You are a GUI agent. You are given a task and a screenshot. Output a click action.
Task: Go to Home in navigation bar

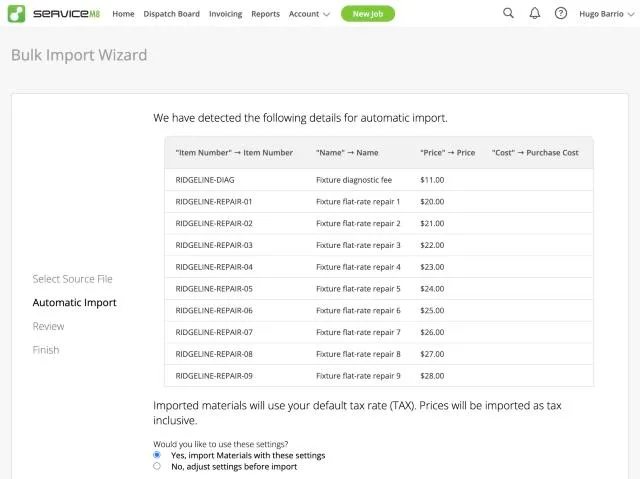(x=123, y=14)
